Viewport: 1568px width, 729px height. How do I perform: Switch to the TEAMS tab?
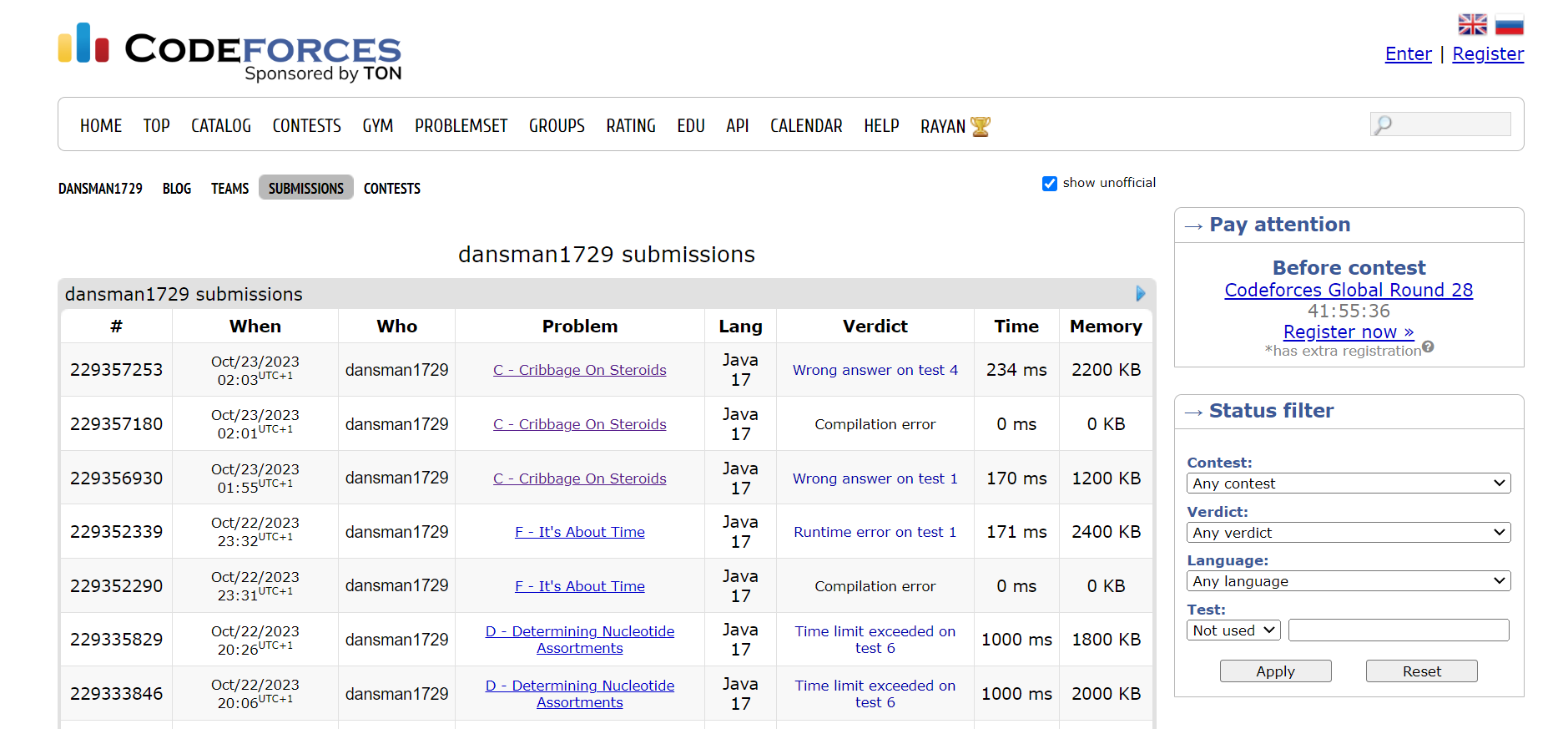coord(229,189)
